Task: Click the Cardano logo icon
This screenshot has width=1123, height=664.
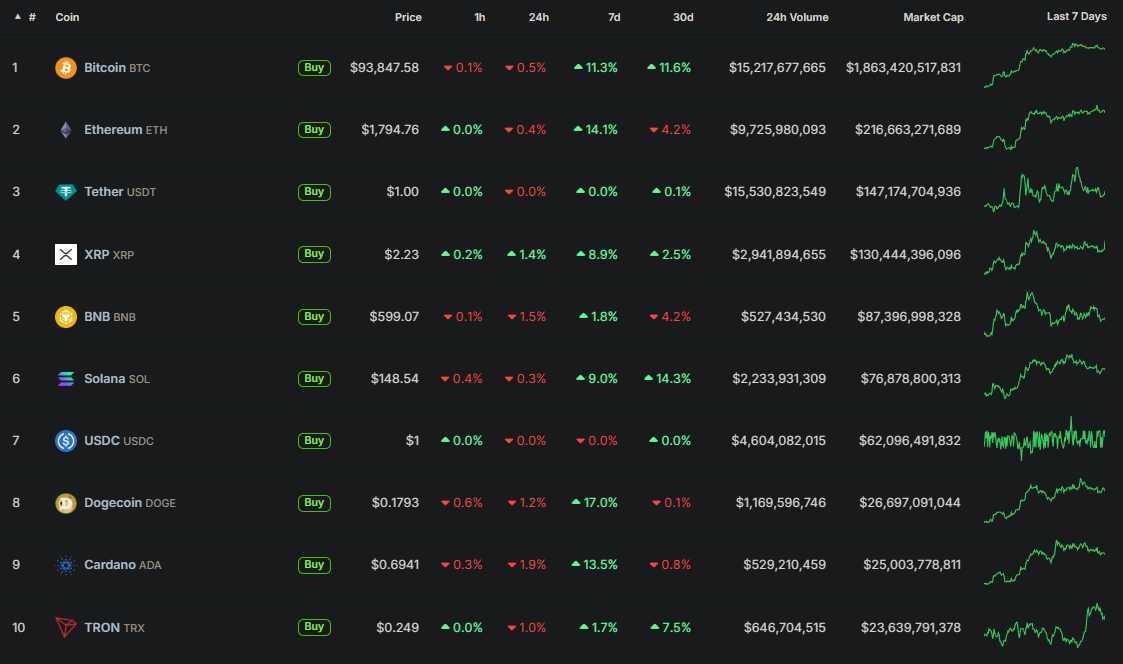Action: [x=65, y=565]
